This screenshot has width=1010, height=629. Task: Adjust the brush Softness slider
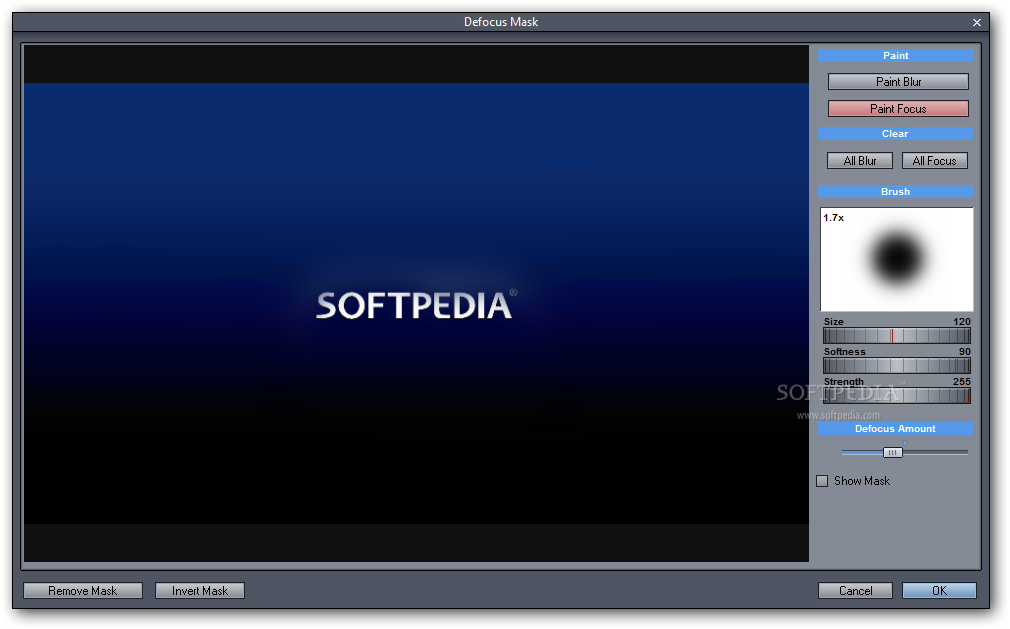897,366
